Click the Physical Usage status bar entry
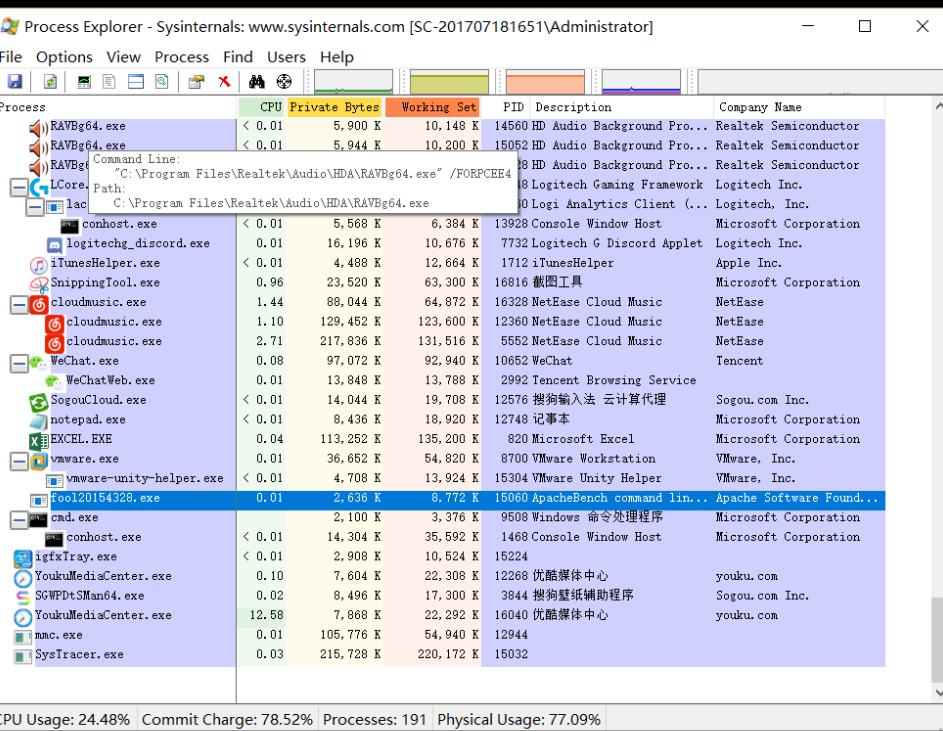The image size is (943, 731). tap(519, 720)
